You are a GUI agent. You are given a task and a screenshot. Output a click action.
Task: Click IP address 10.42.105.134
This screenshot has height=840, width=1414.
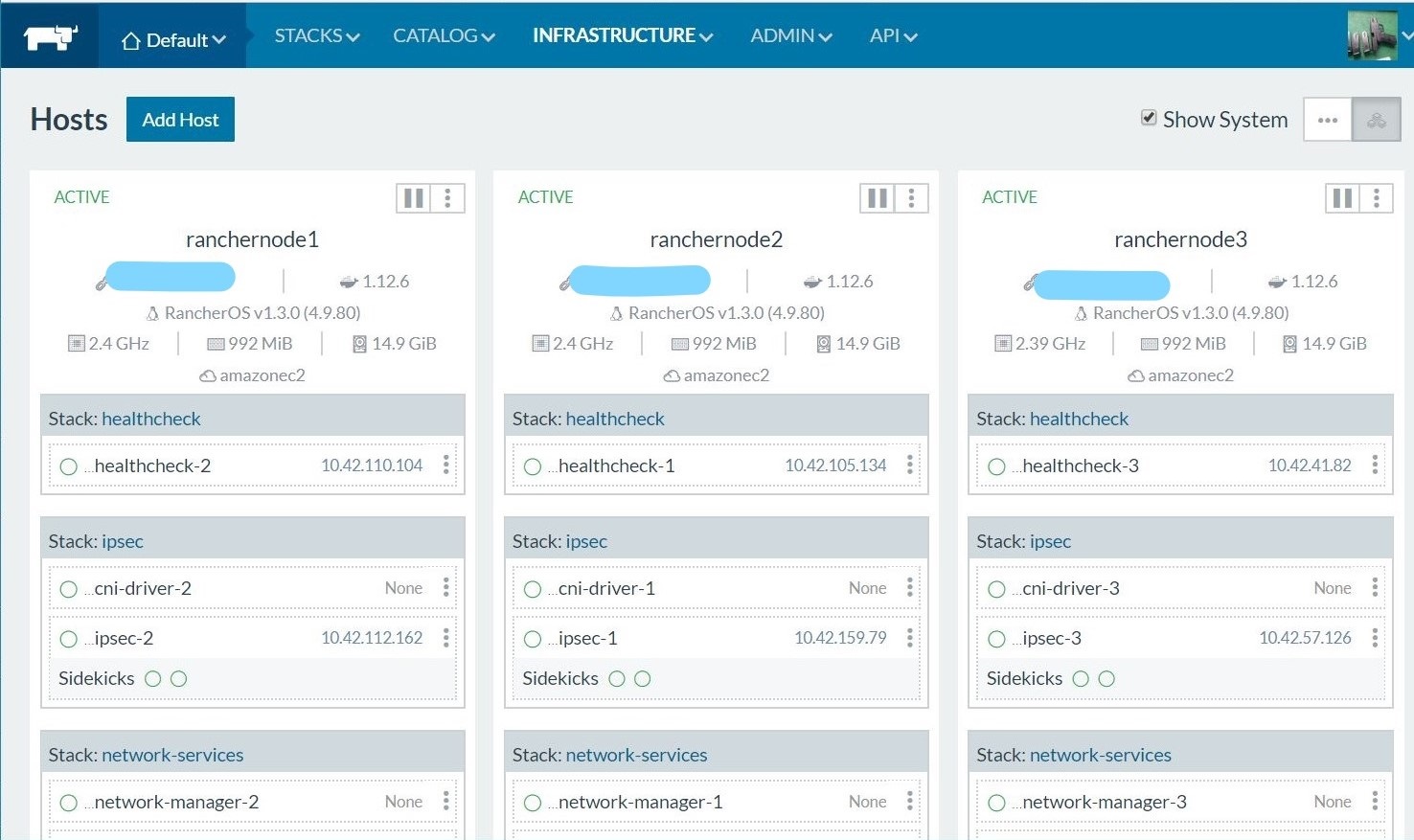(836, 465)
